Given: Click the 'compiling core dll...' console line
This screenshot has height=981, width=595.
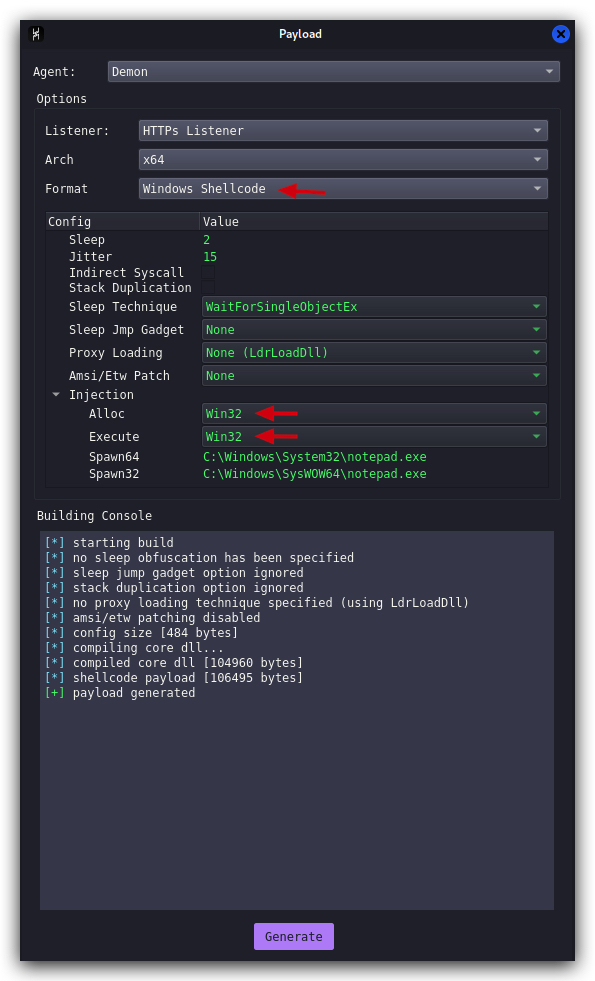Looking at the screenshot, I should (135, 648).
